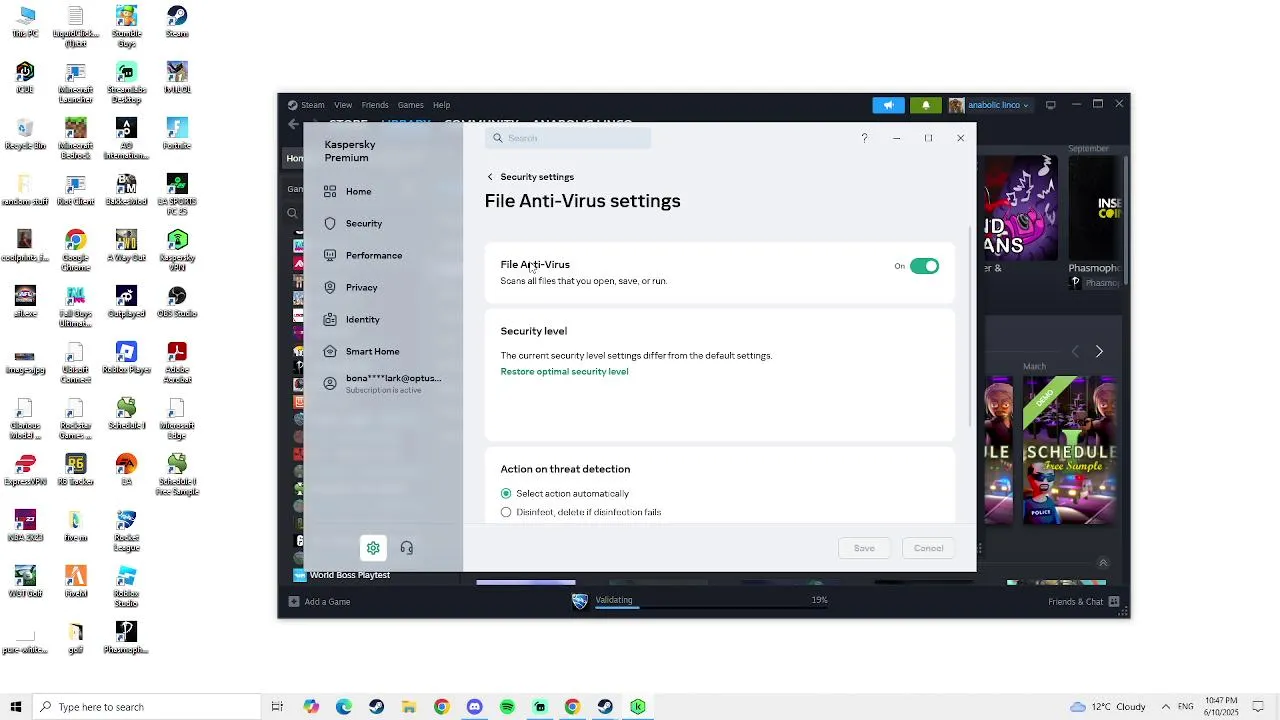Open Discord from the taskbar
Viewport: 1280px width, 720px height.
click(474, 707)
